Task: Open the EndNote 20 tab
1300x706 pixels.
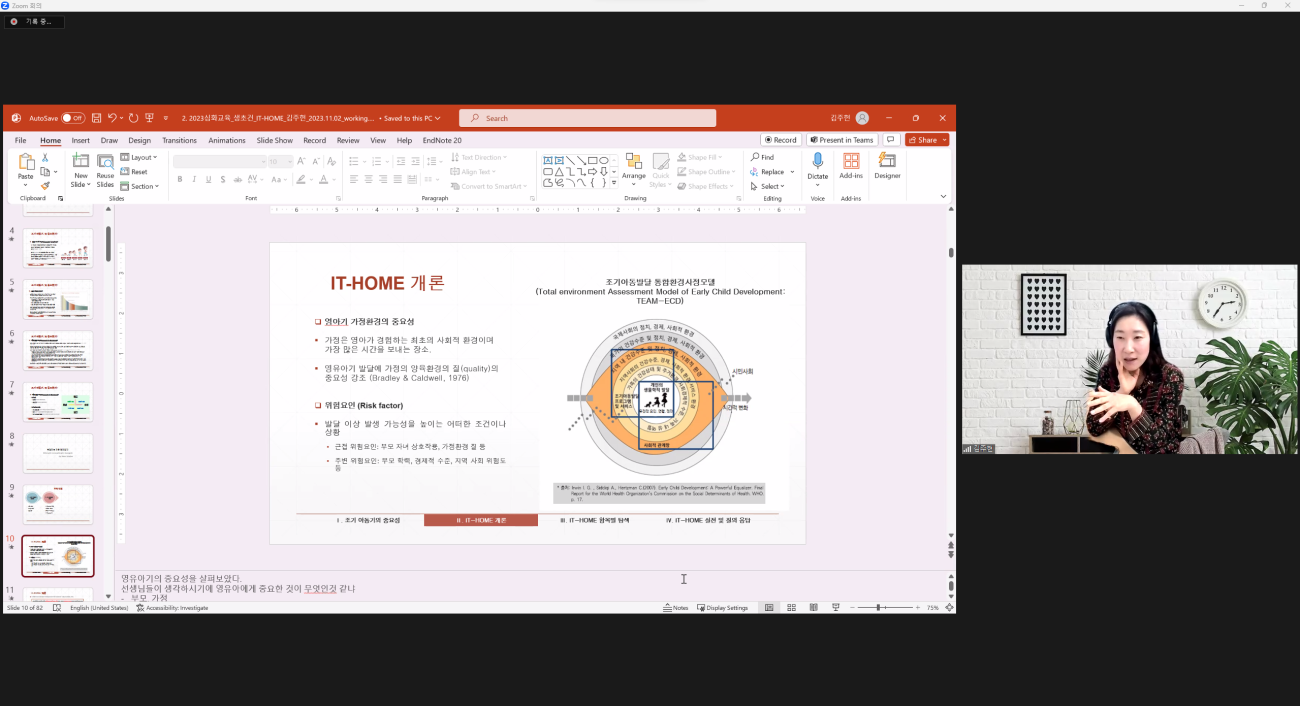Action: click(x=442, y=140)
